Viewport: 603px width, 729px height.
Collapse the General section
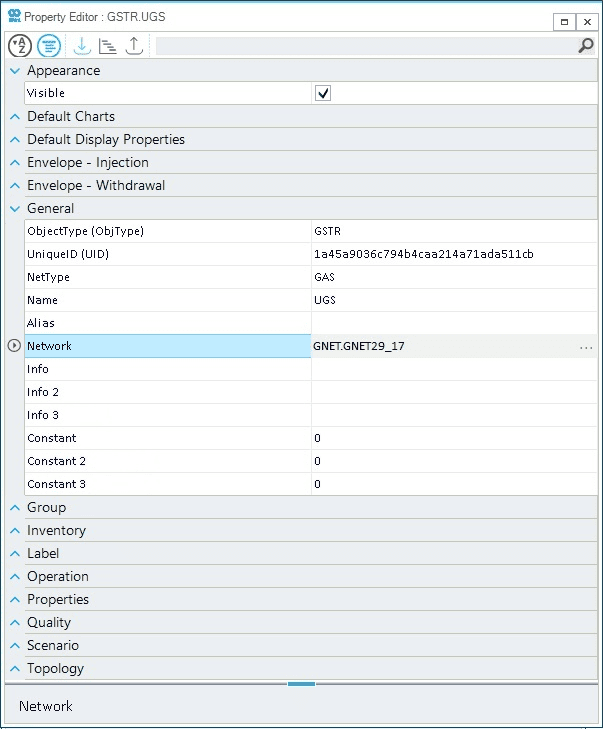click(x=15, y=209)
